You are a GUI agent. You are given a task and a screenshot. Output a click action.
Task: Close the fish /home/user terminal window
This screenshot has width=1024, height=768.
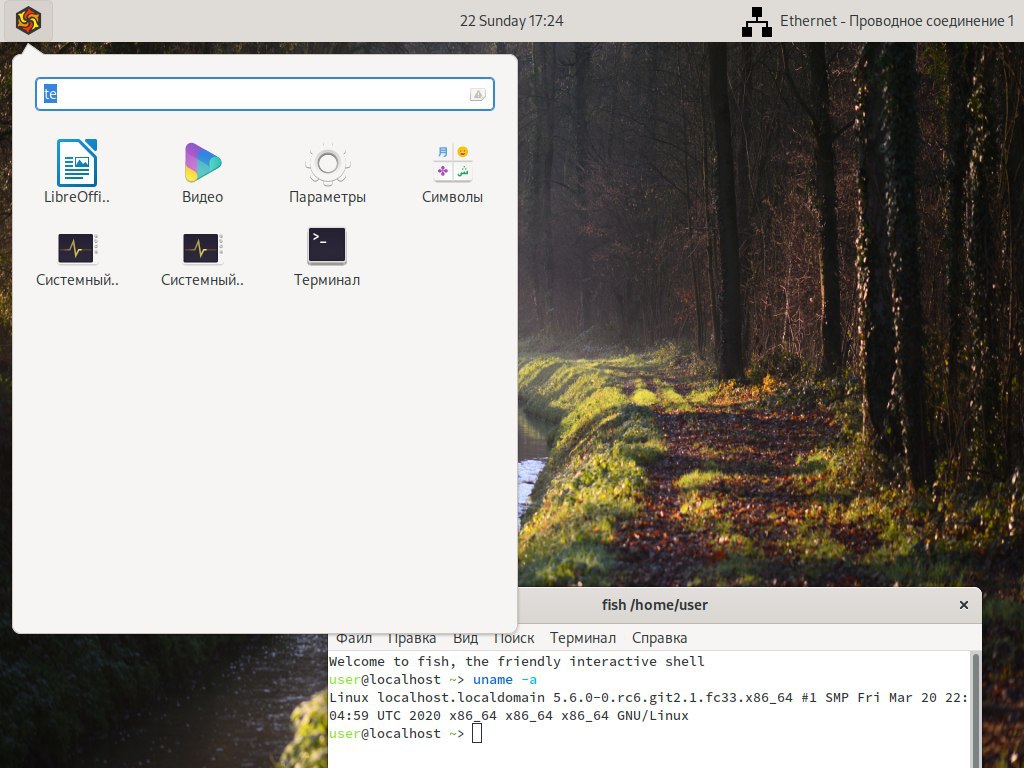coord(963,605)
